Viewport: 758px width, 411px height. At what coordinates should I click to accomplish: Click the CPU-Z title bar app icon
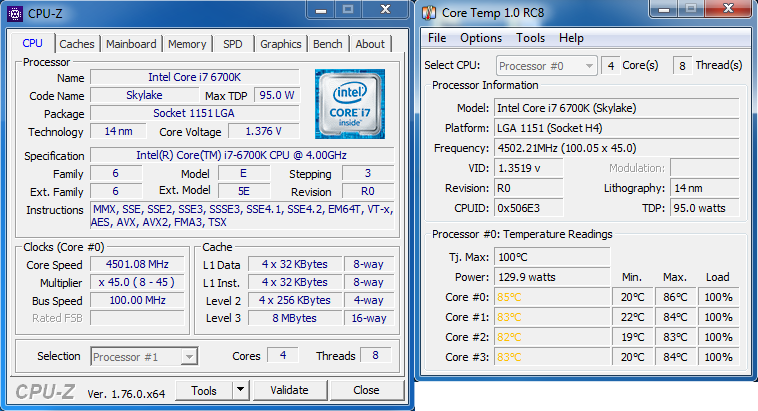[15, 14]
